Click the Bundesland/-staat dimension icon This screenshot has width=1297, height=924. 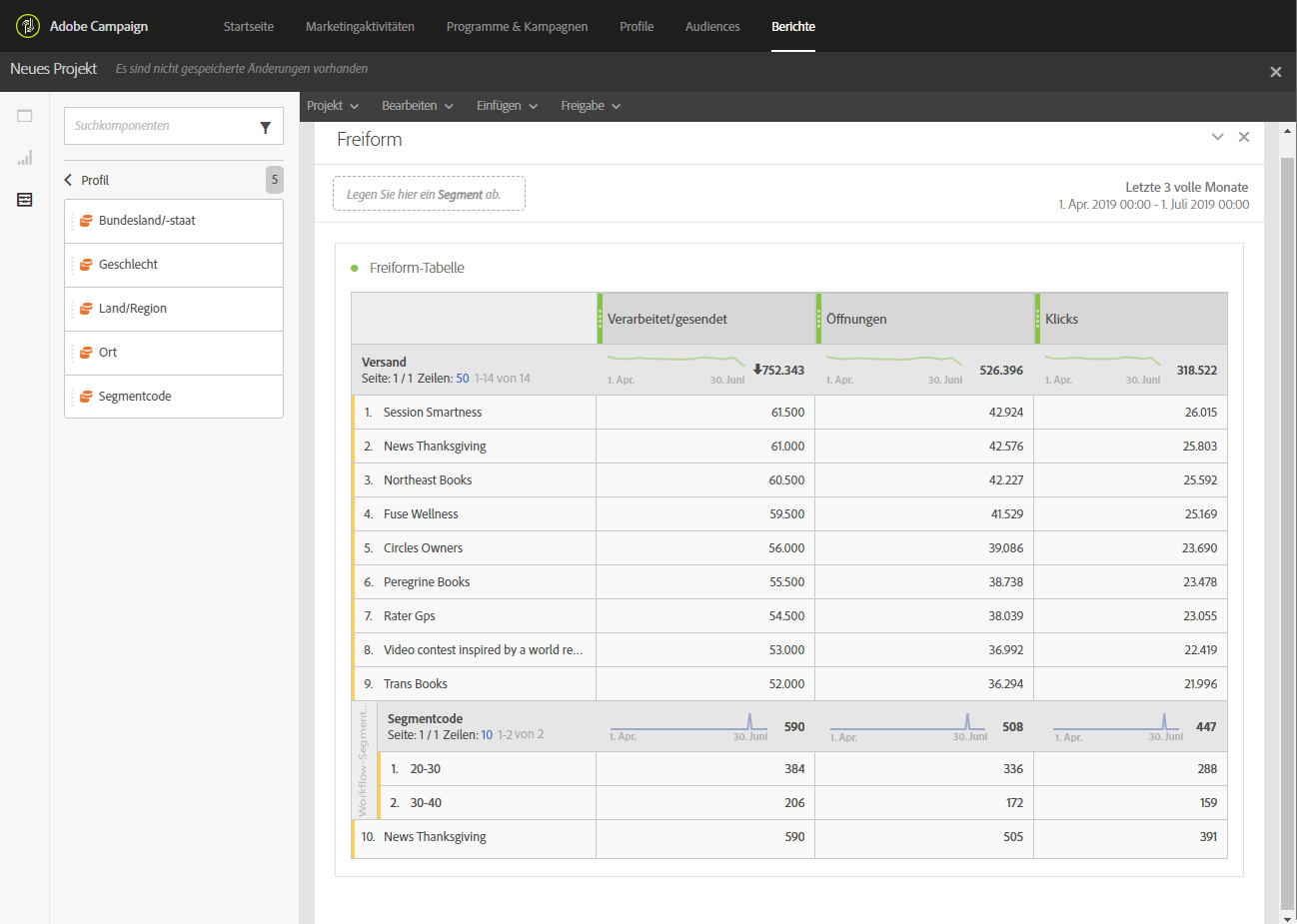point(86,221)
